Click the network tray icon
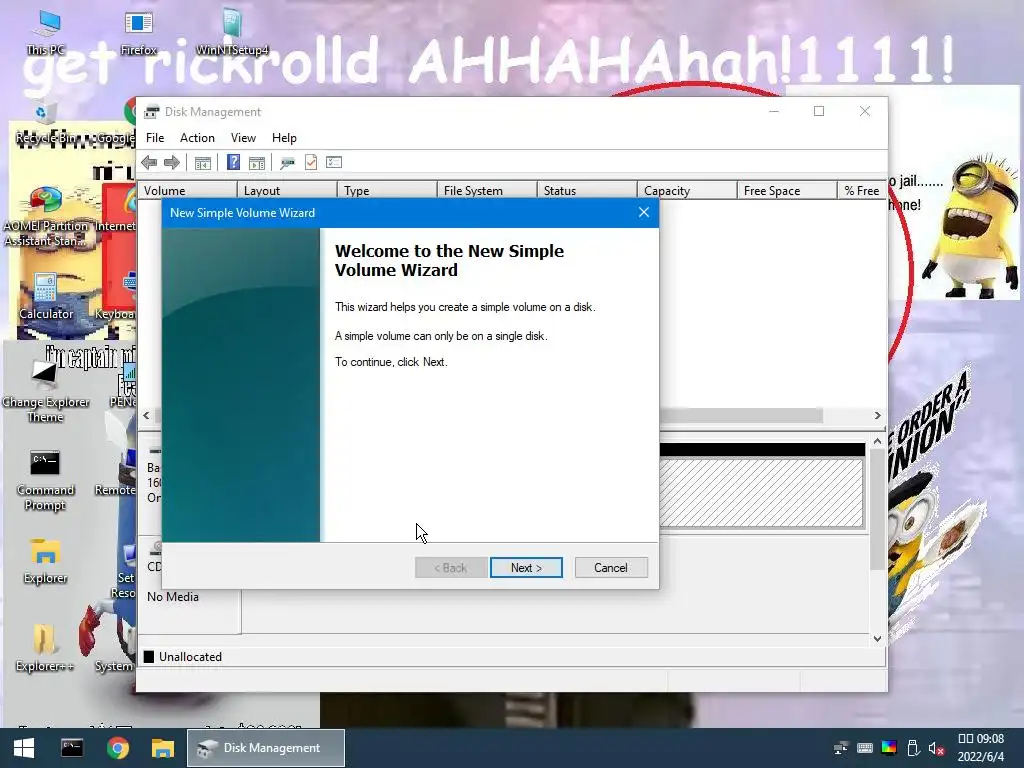Viewport: 1024px width, 768px height. point(840,748)
